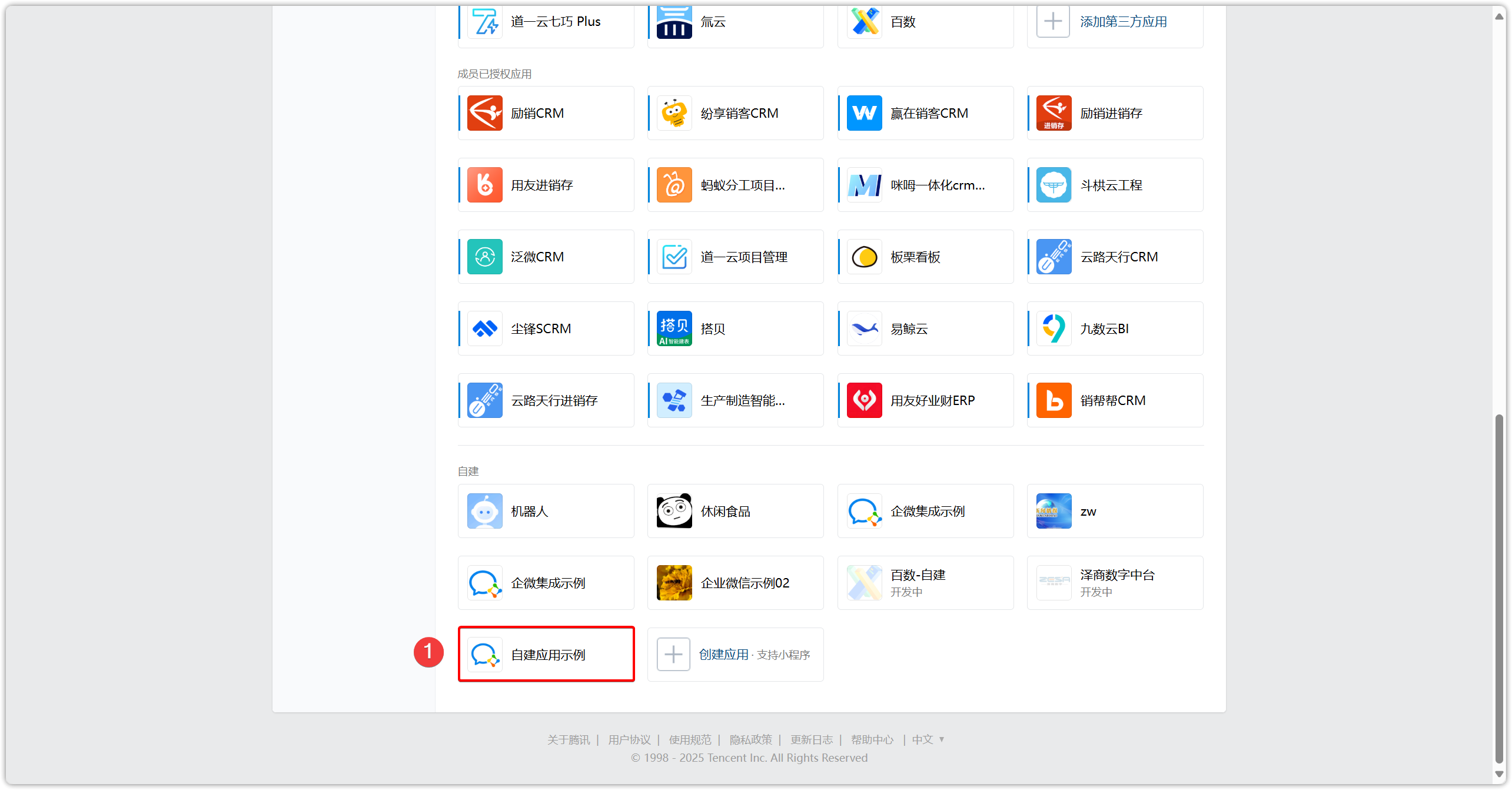Image resolution: width=1512 pixels, height=790 pixels.
Task: Click the 企业微信示例02 flower icon
Action: pyautogui.click(x=674, y=583)
